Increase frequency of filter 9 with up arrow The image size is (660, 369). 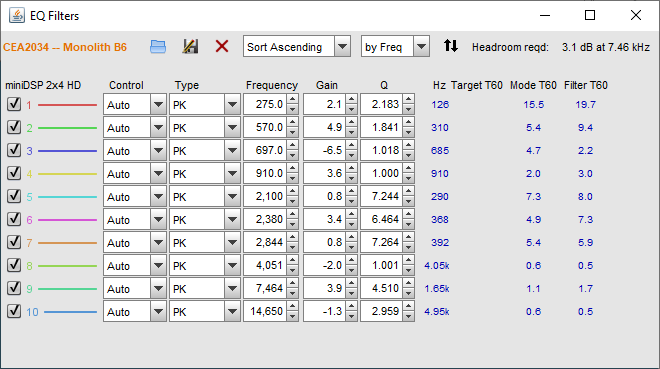(293, 284)
